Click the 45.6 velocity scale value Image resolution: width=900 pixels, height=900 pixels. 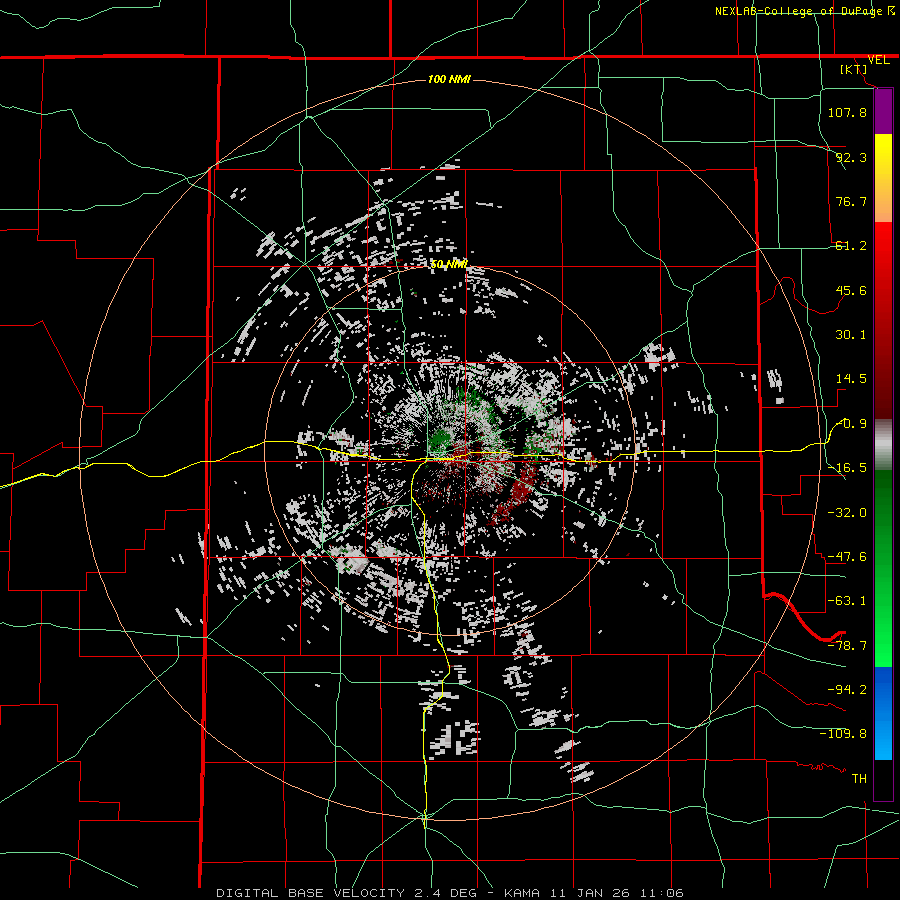851,290
